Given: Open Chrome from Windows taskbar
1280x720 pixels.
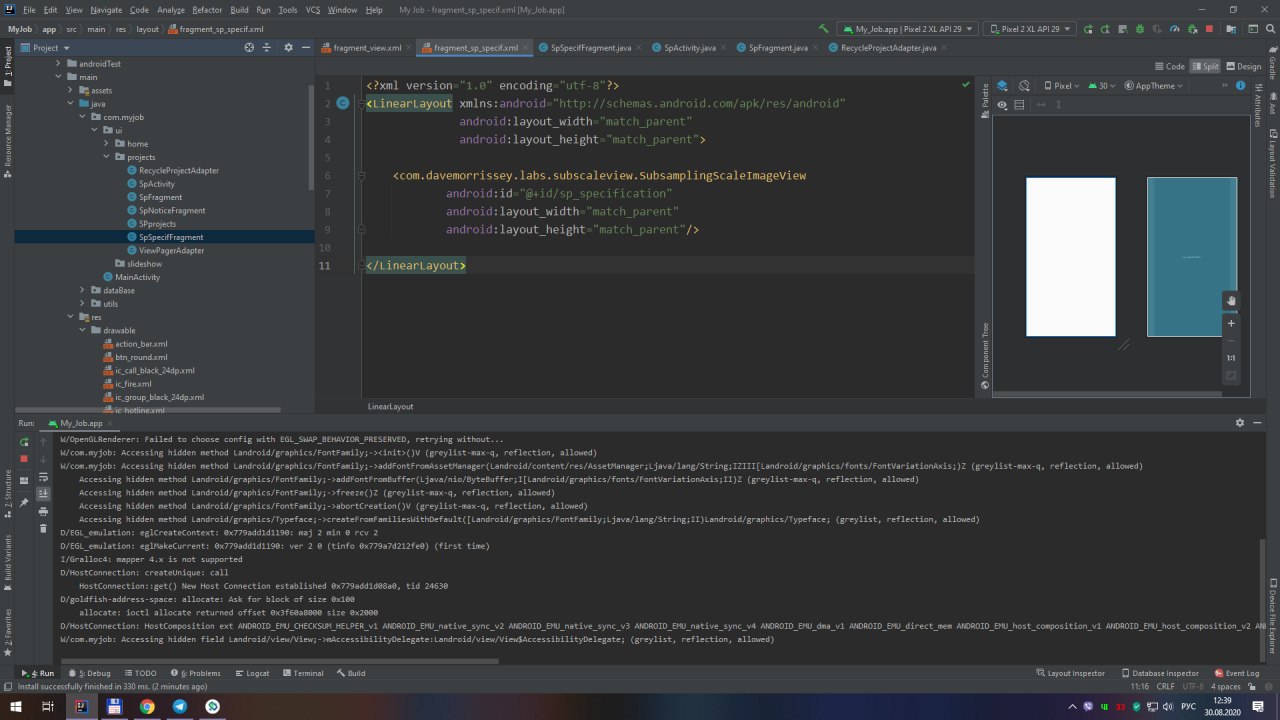Looking at the screenshot, I should 147,706.
